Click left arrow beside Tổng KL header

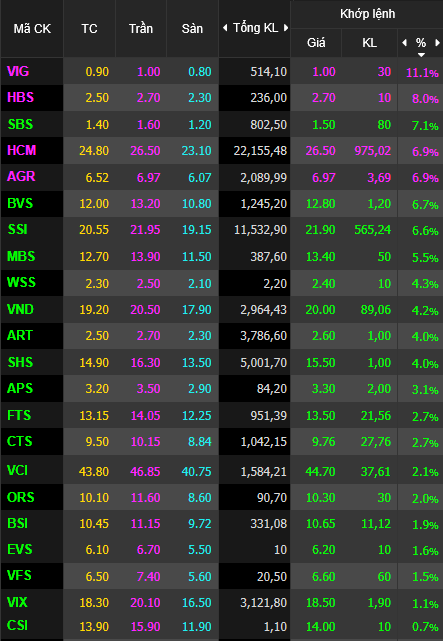tap(225, 28)
